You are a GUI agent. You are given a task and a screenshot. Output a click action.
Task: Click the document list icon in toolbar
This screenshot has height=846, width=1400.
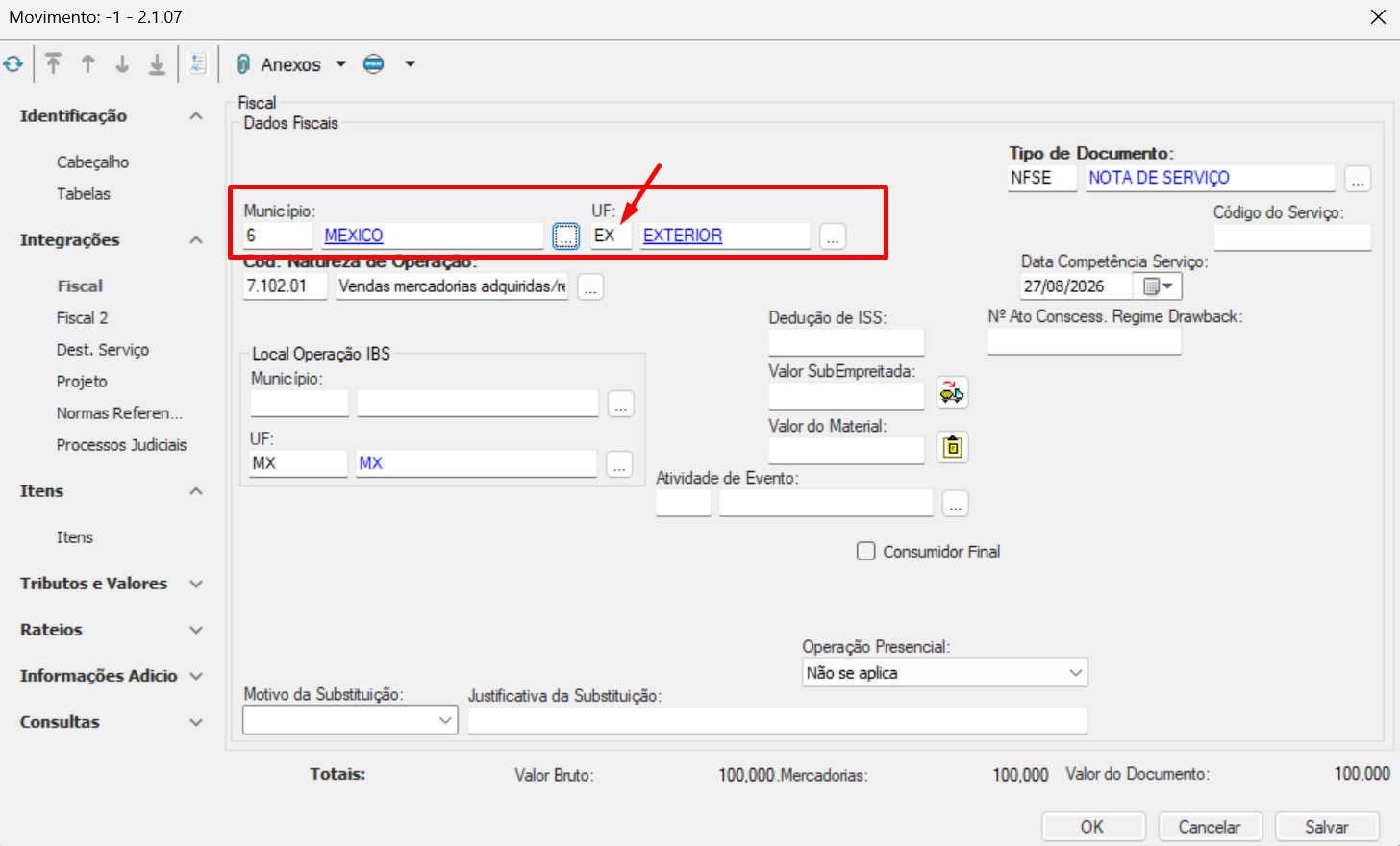198,64
